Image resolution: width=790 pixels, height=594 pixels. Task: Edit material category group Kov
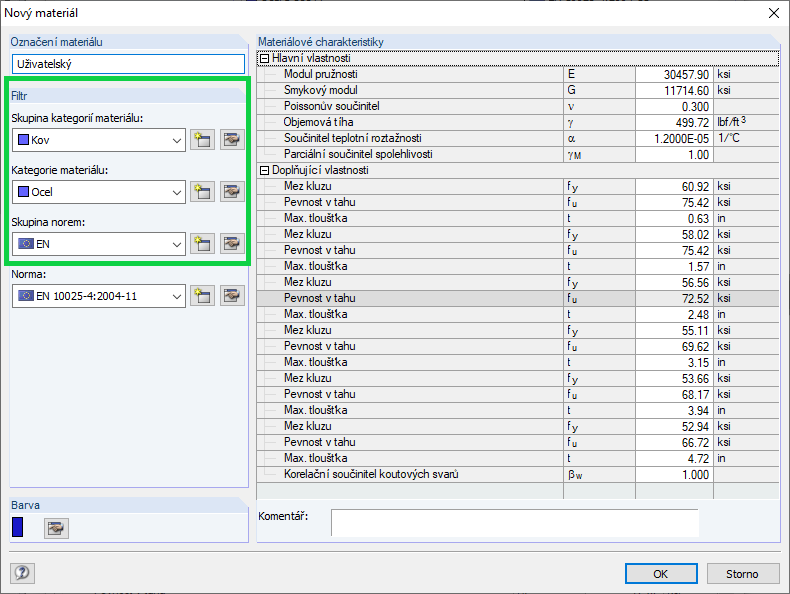click(x=233, y=140)
